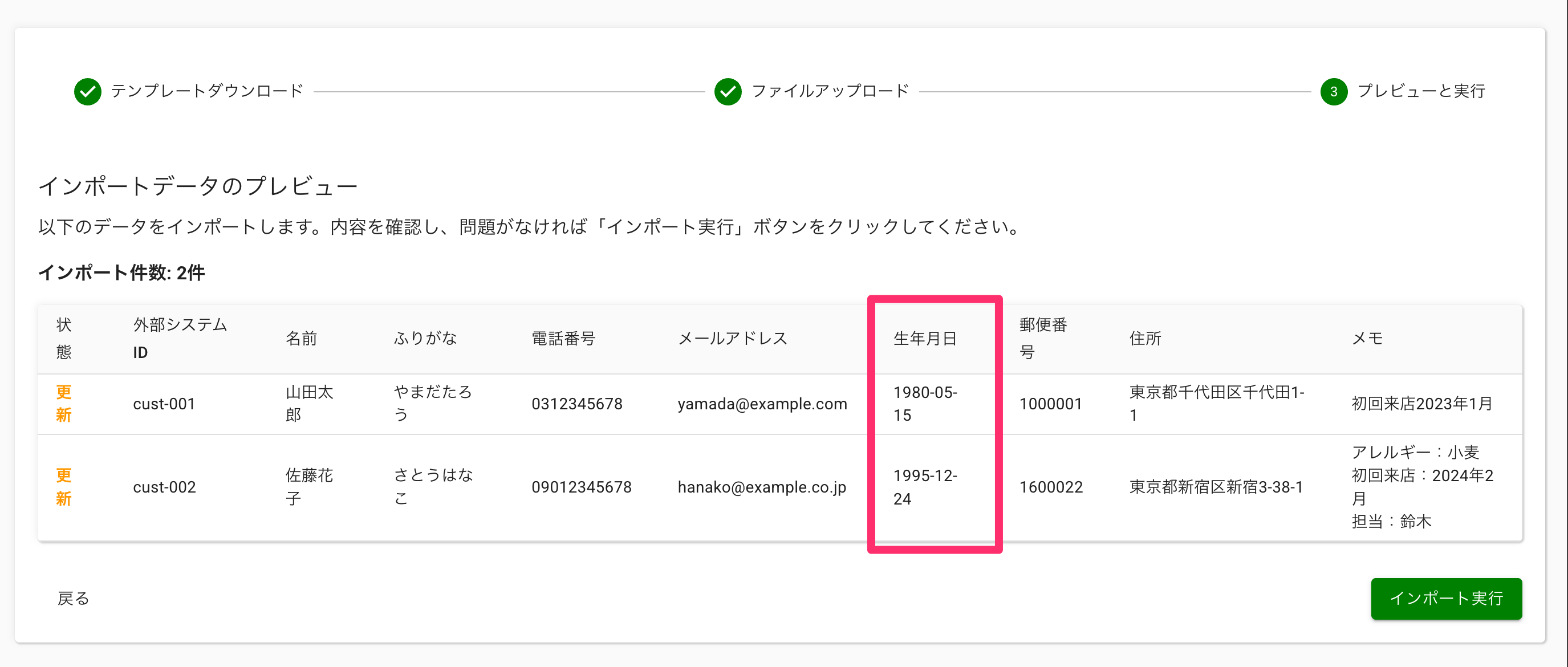Click the インポート件数: 2件 text
Screen dimensions: 1568x667
pyautogui.click(x=121, y=273)
